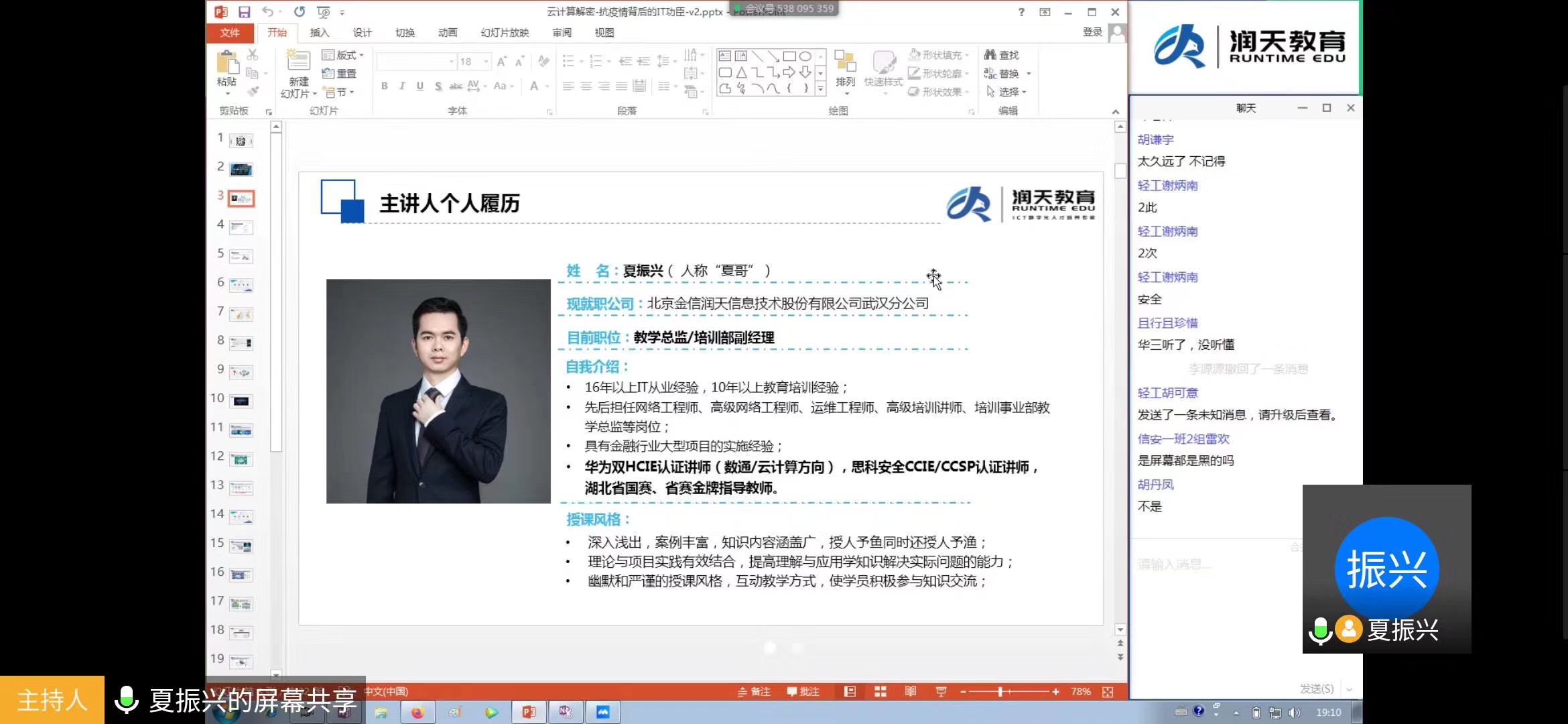Toggle the Notes (备注) pane
1568x724 pixels.
(755, 692)
